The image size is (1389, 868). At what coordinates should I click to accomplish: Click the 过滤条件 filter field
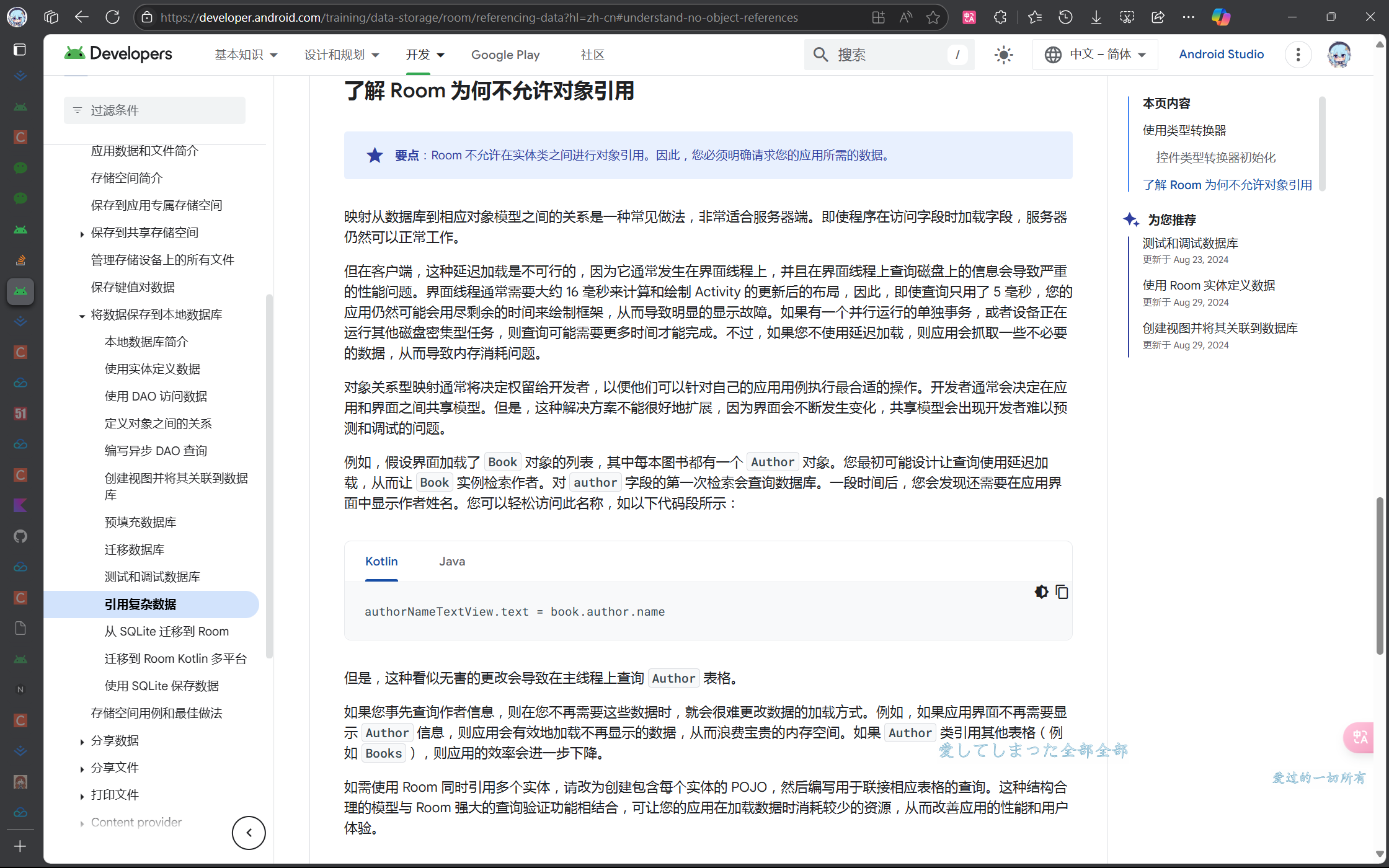point(154,110)
